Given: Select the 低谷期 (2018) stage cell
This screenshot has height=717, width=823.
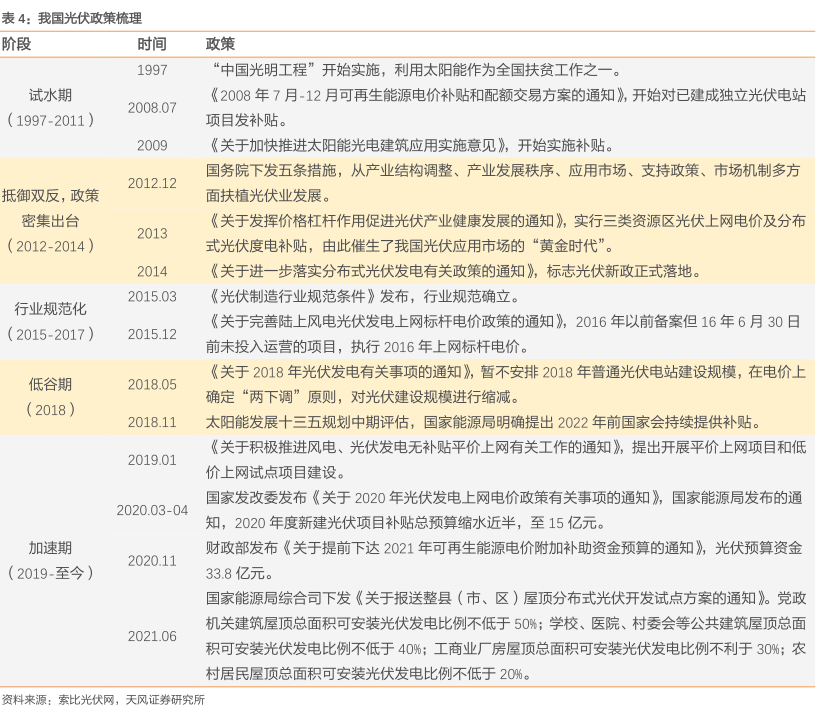Looking at the screenshot, I should point(51,397).
